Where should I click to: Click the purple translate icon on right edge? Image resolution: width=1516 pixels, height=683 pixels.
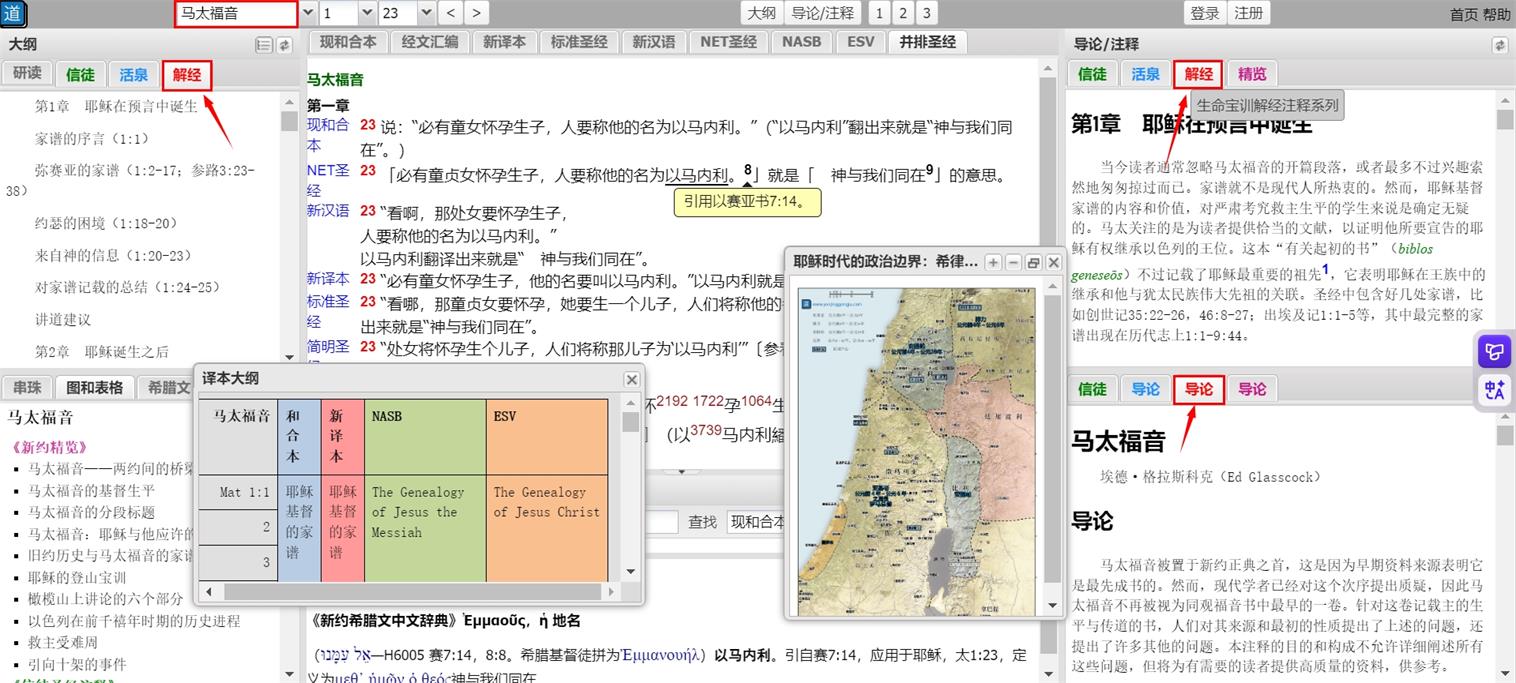coord(1495,390)
